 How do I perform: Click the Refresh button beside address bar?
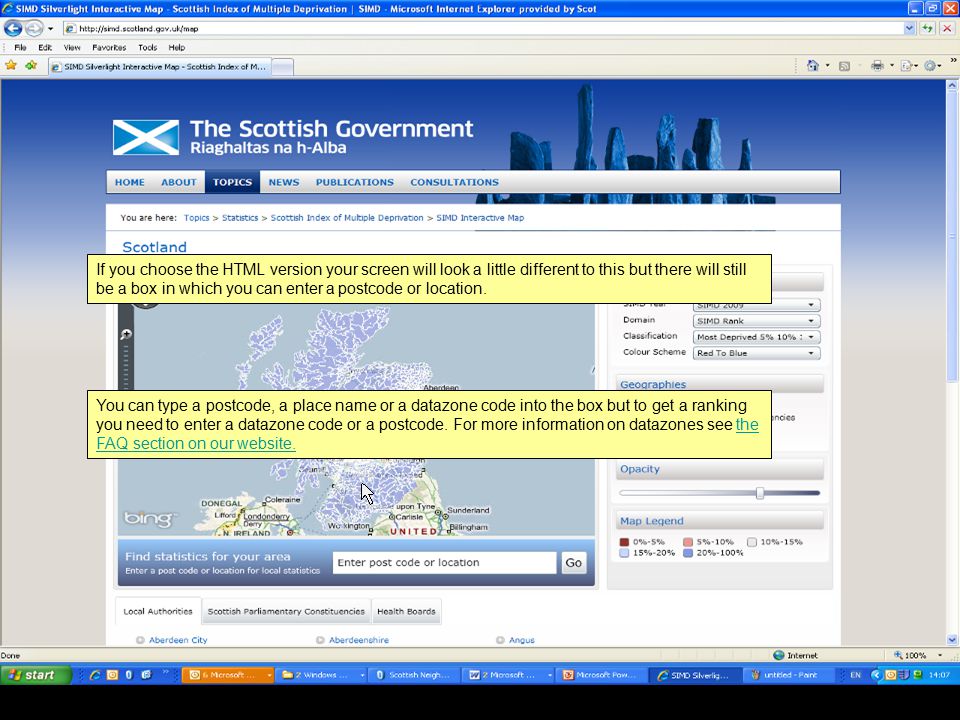928,28
